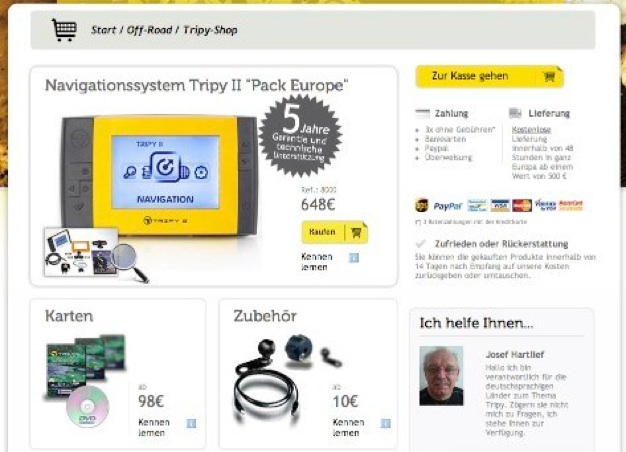Image resolution: width=626 pixels, height=452 pixels.
Task: Click the Zubehör cable accessories image
Action: (287, 380)
